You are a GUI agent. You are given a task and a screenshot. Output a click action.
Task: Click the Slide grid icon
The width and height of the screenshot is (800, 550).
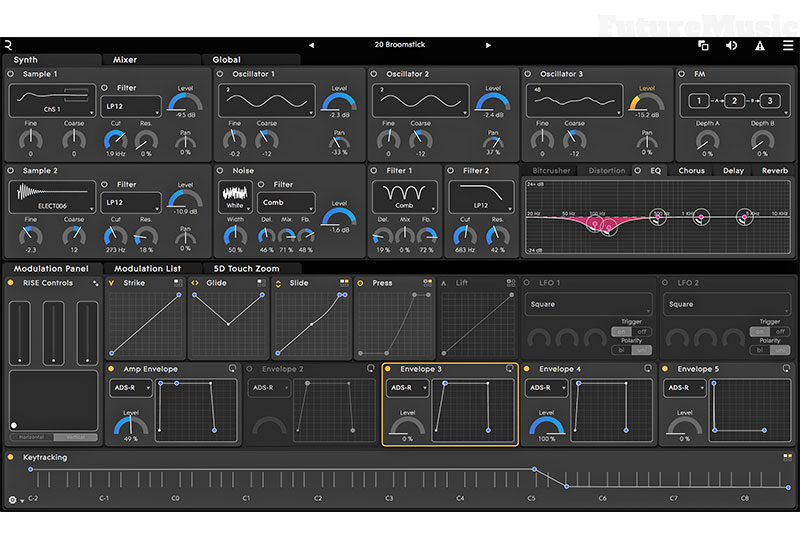coord(344,283)
